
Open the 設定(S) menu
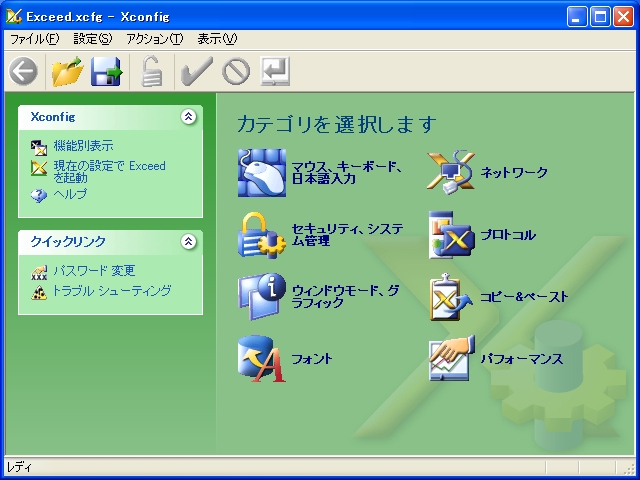(x=93, y=39)
